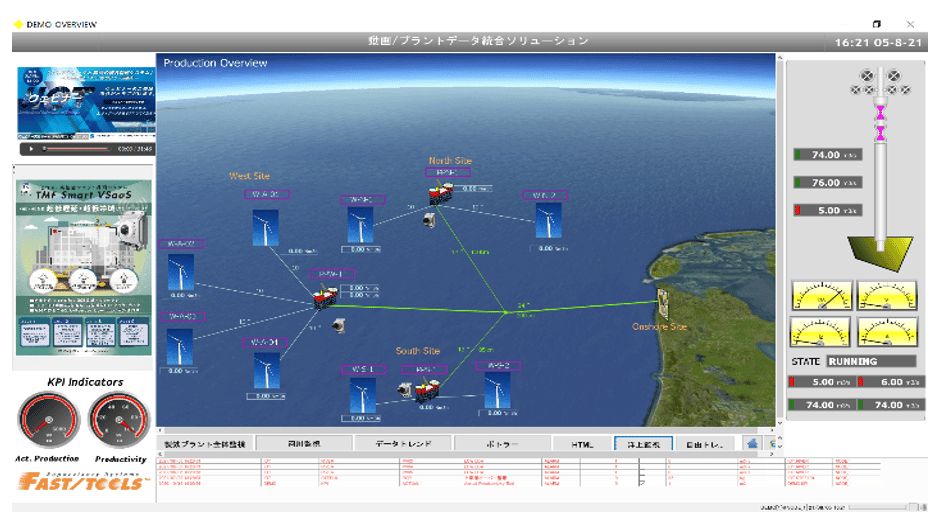Click the large left handwheel atop the pipe

pos(866,76)
